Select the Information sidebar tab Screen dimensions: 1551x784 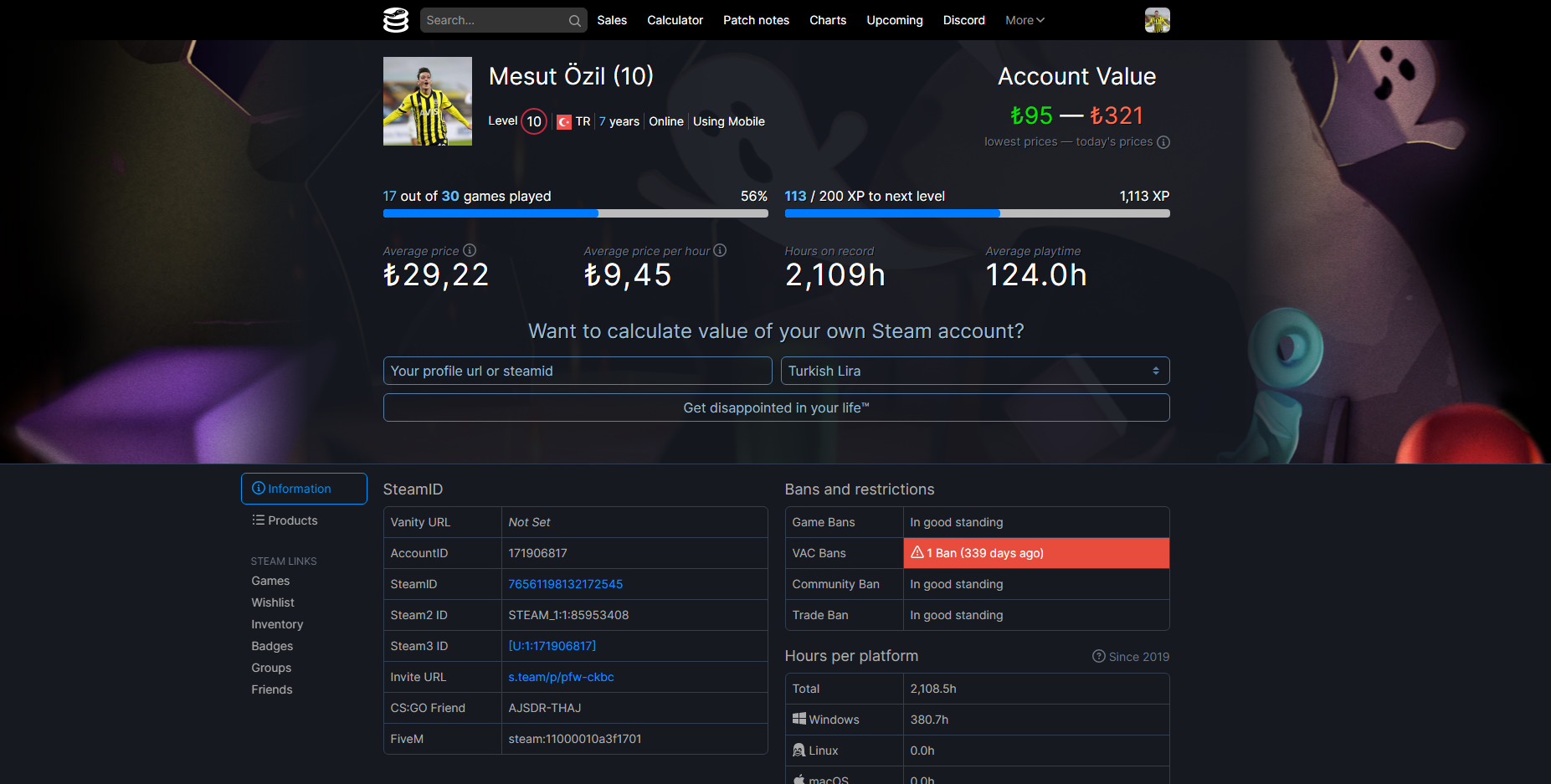coord(304,489)
